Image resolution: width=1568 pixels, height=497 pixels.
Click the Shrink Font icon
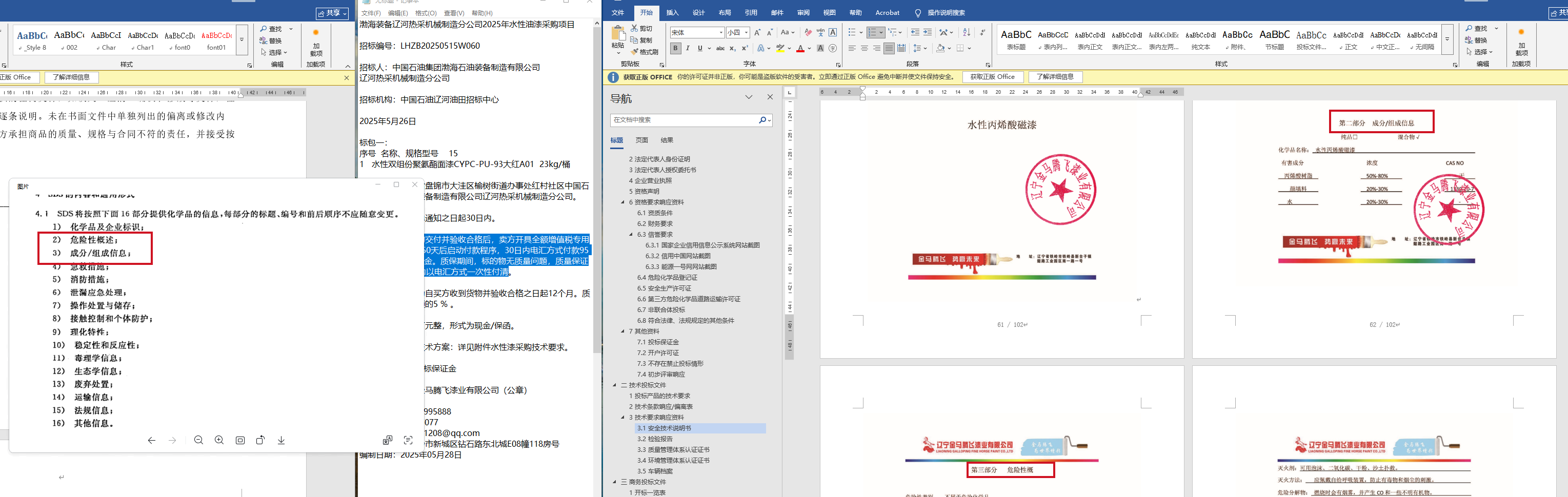770,32
